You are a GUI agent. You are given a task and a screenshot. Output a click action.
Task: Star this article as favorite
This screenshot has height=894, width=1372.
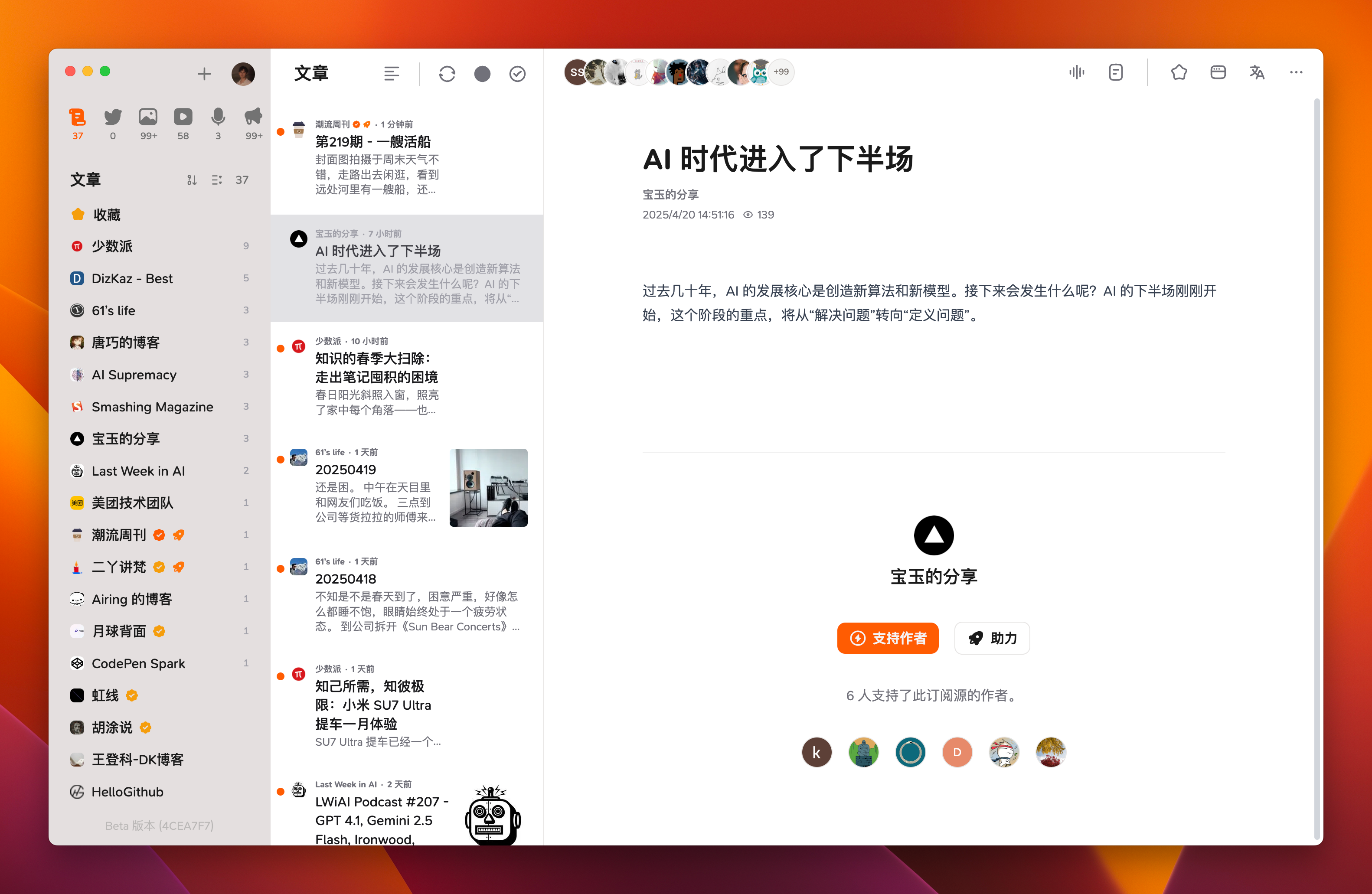coord(1179,73)
